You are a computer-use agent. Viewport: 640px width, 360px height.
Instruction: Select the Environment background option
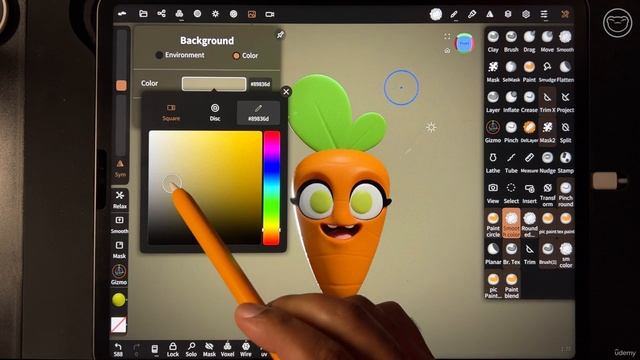[x=180, y=55]
